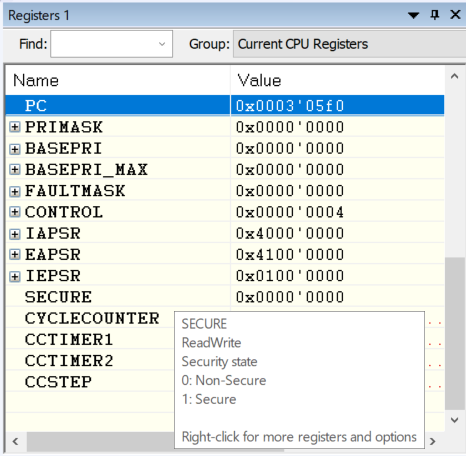Close the Registers 1 panel
This screenshot has height=456, width=466.
click(x=455, y=15)
